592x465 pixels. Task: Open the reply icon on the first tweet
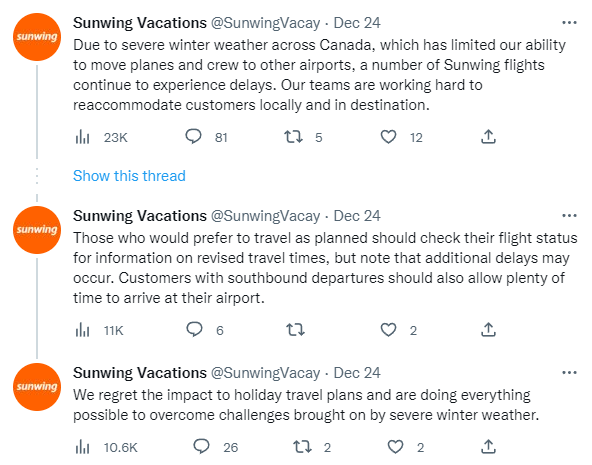(194, 137)
